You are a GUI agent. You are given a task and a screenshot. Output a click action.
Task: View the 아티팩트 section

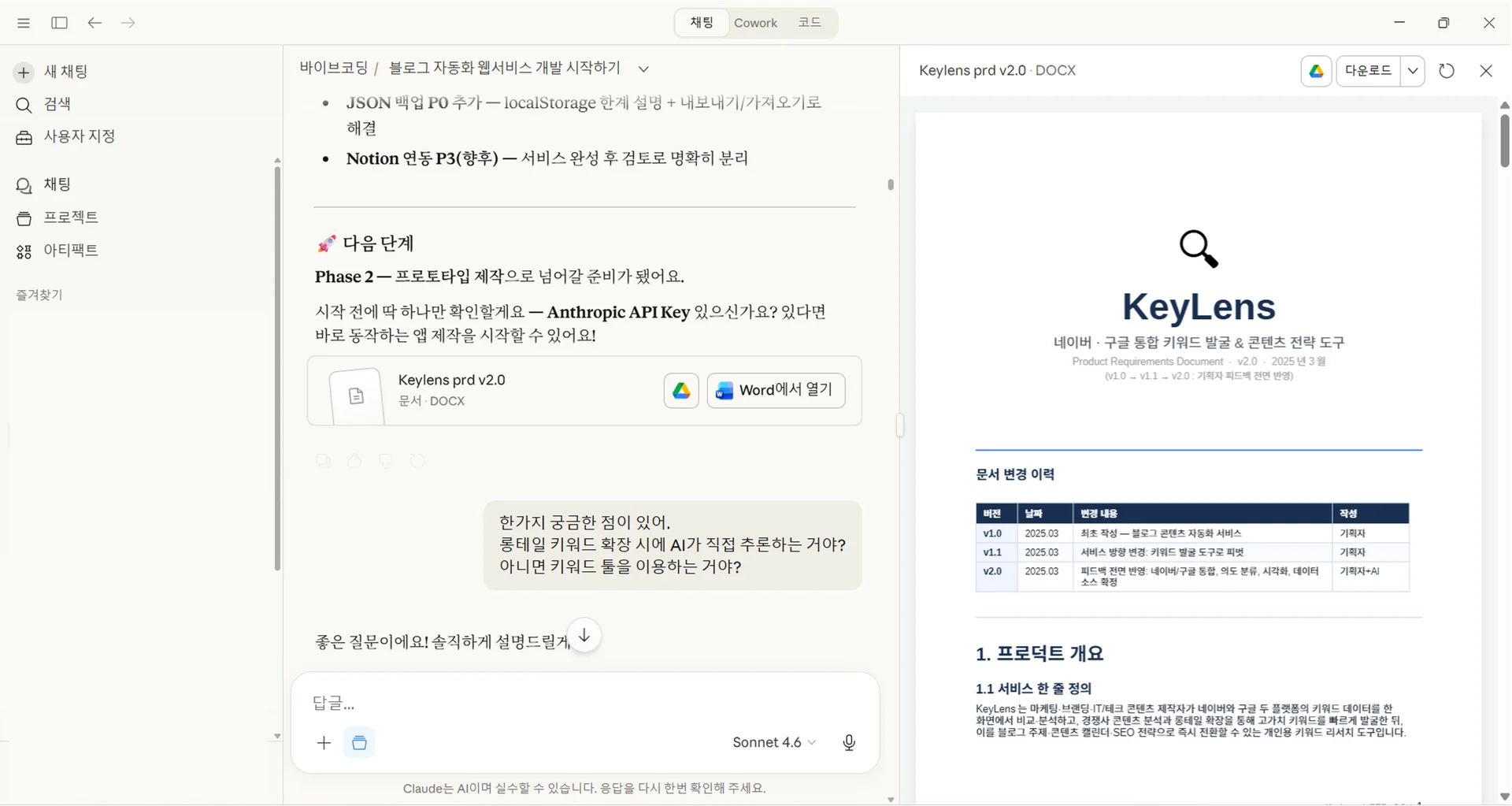click(23, 251)
